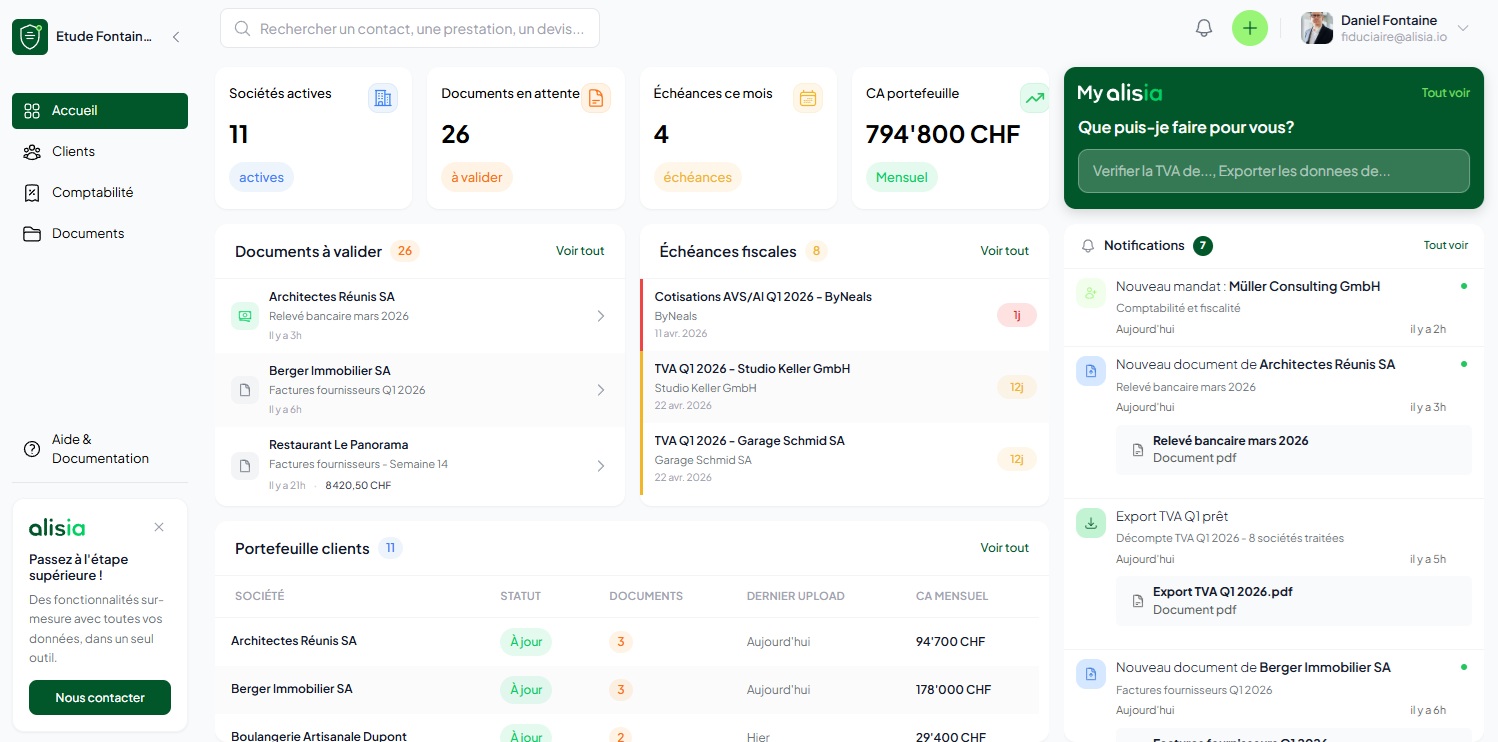
Task: Click the Sociétés actives building icon
Action: click(x=382, y=98)
